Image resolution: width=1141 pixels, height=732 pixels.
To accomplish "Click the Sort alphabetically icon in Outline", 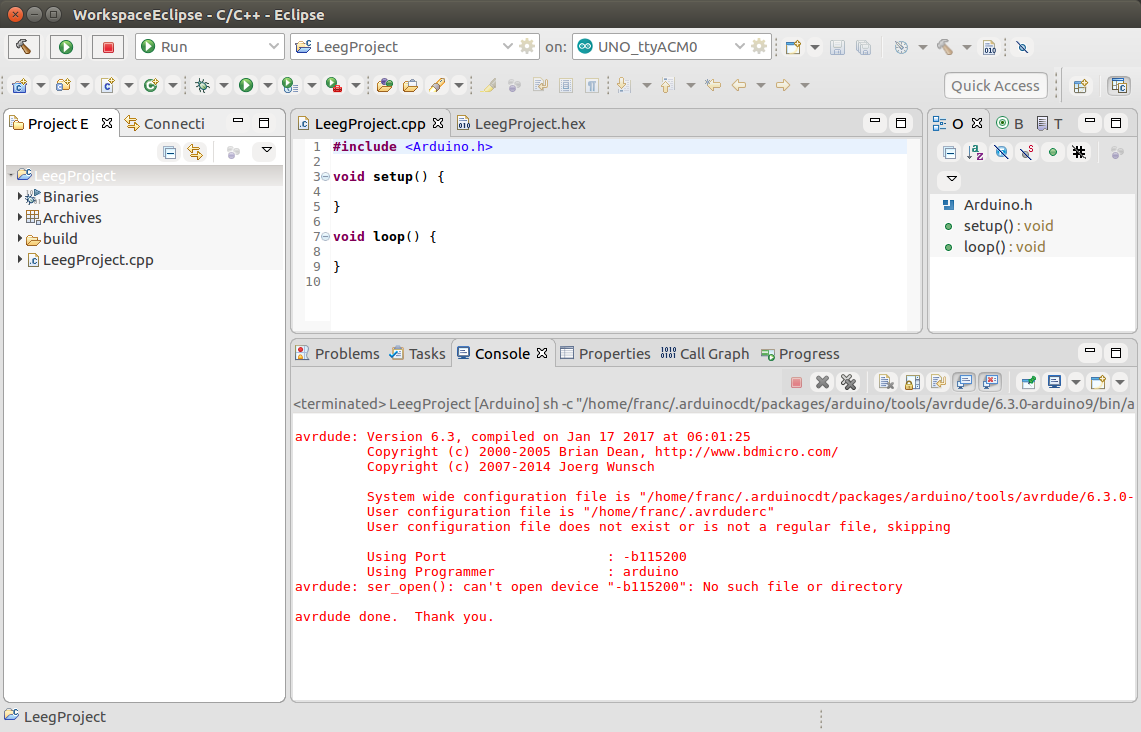I will pyautogui.click(x=975, y=152).
